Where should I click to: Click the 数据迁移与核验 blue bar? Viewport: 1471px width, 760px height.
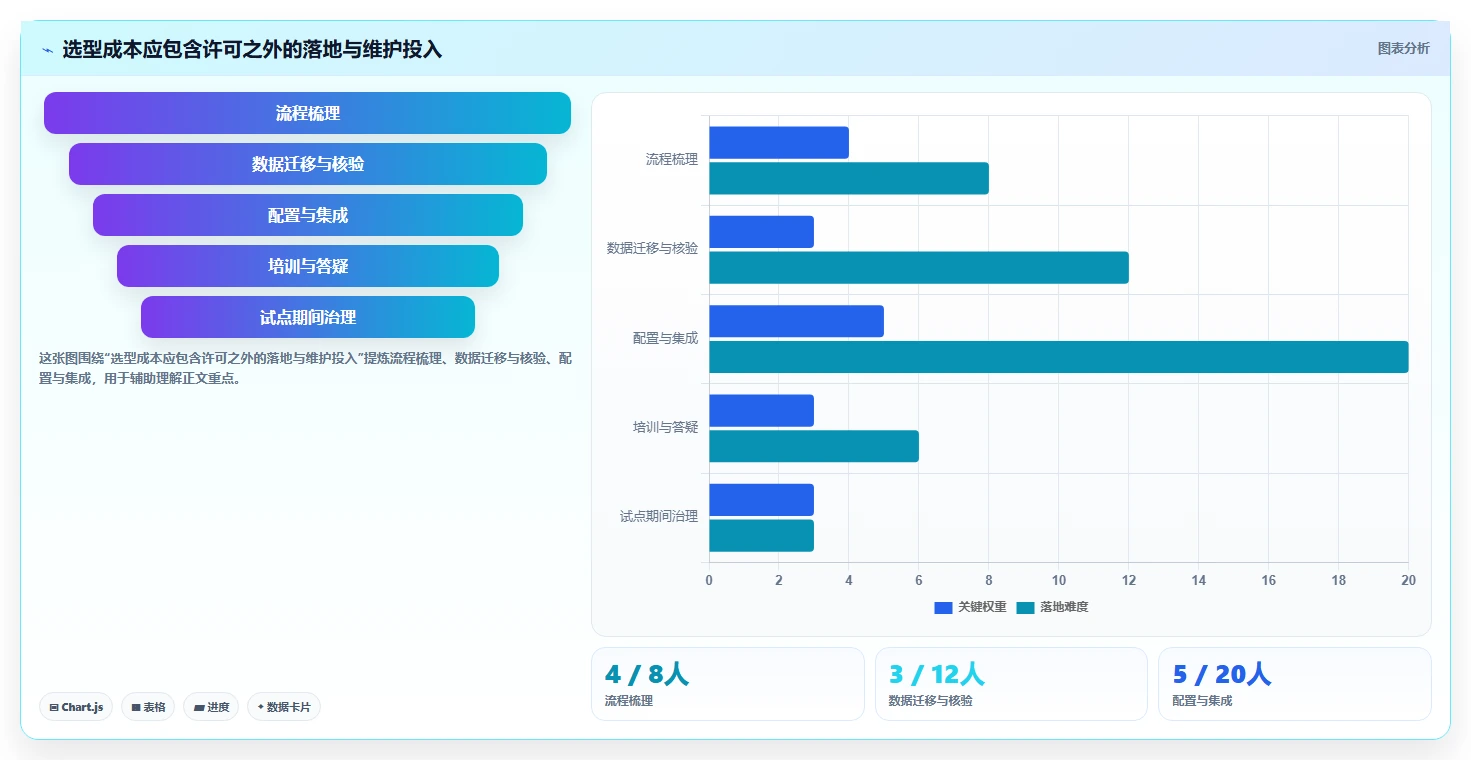[x=761, y=232]
